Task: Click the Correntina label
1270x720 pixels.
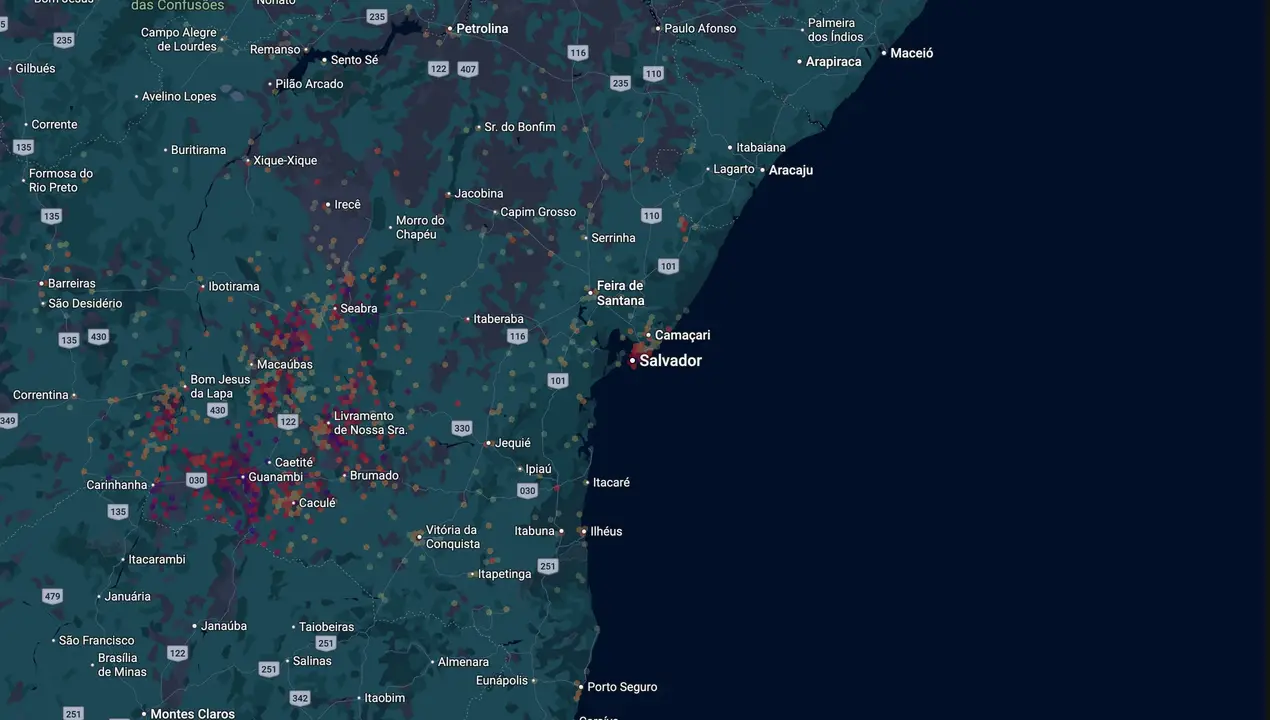Action: coord(41,396)
